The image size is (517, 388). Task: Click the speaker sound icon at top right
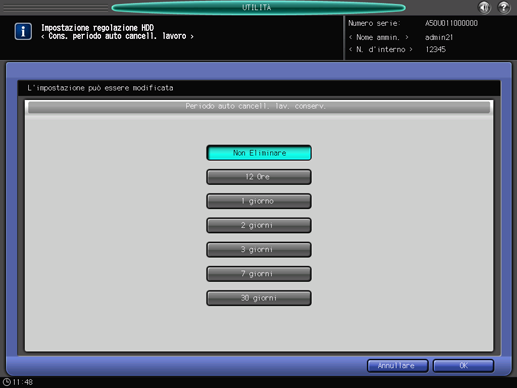pyautogui.click(x=484, y=7)
